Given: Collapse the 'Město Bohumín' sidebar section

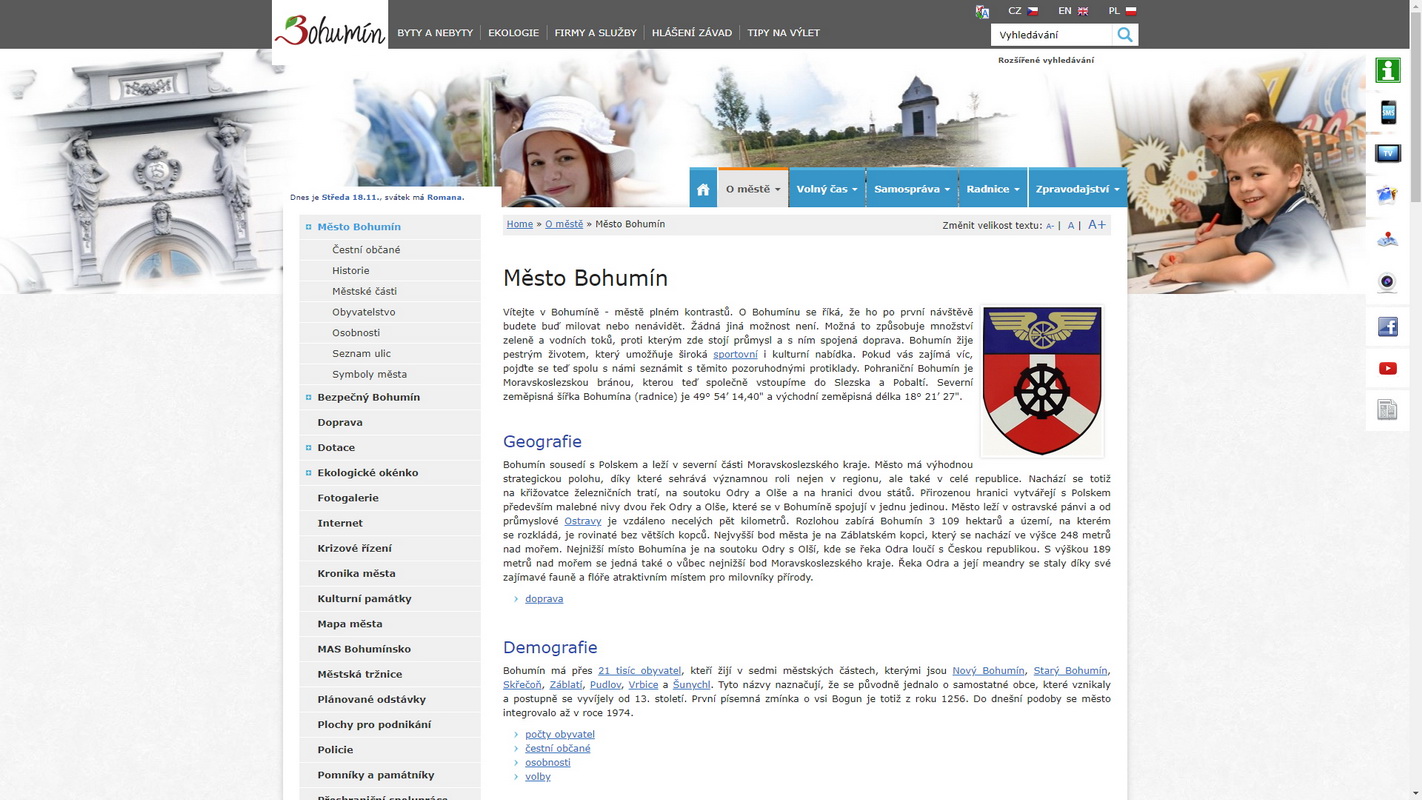Looking at the screenshot, I should 309,227.
